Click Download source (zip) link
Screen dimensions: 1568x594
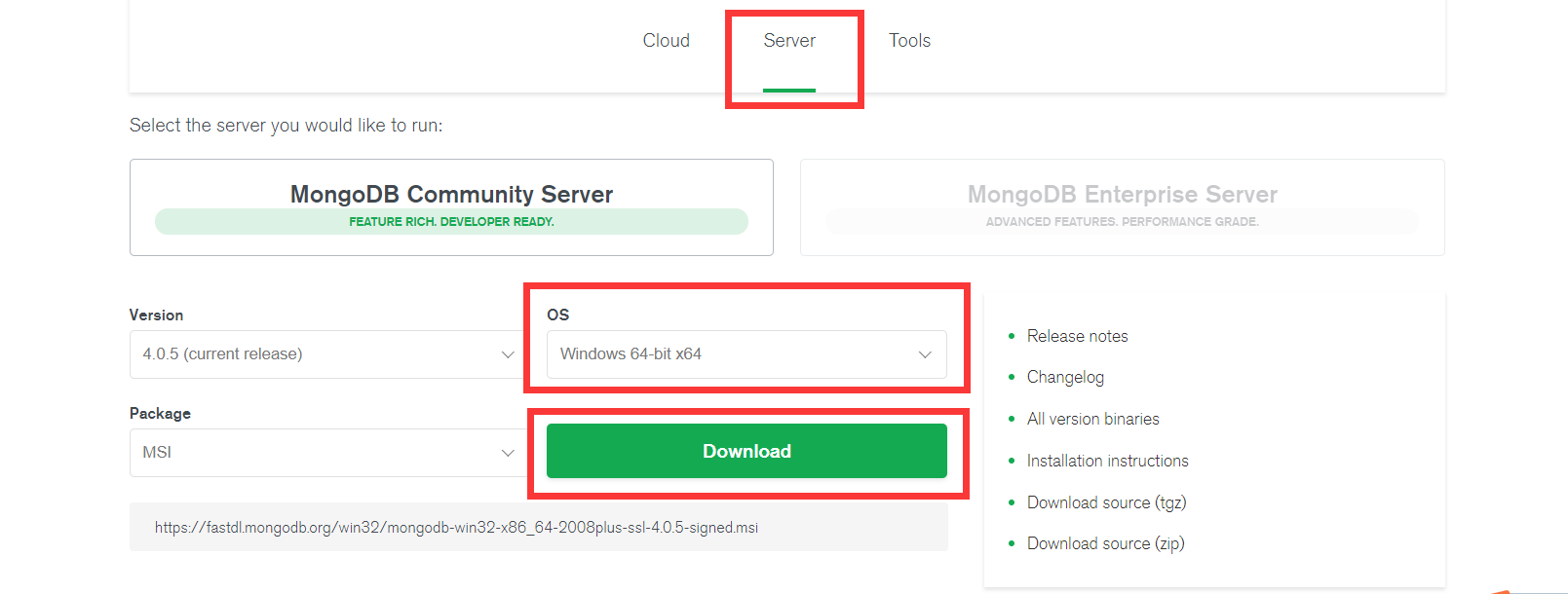[x=1105, y=543]
